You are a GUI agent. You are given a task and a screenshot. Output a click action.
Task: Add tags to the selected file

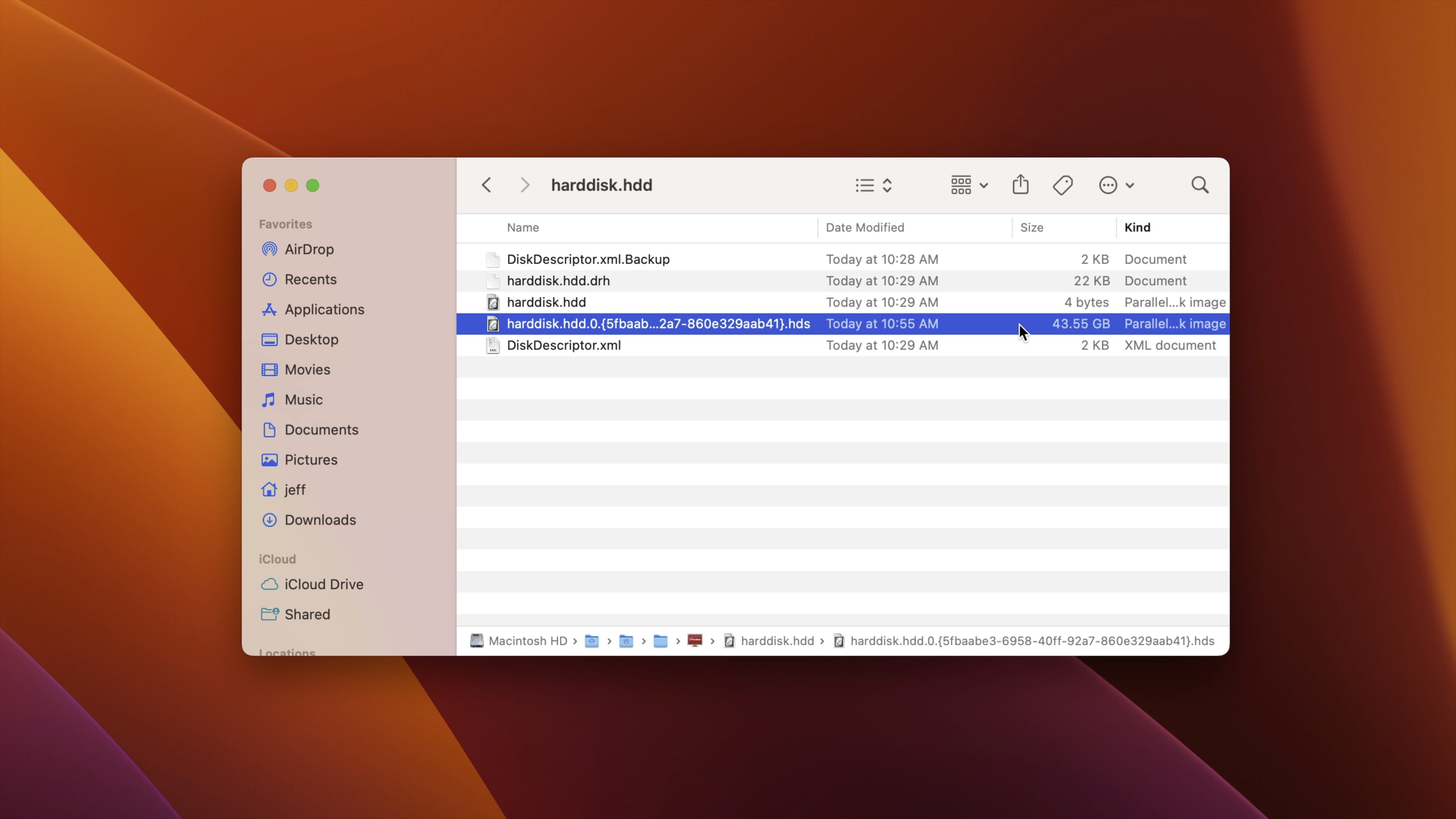point(1062,185)
